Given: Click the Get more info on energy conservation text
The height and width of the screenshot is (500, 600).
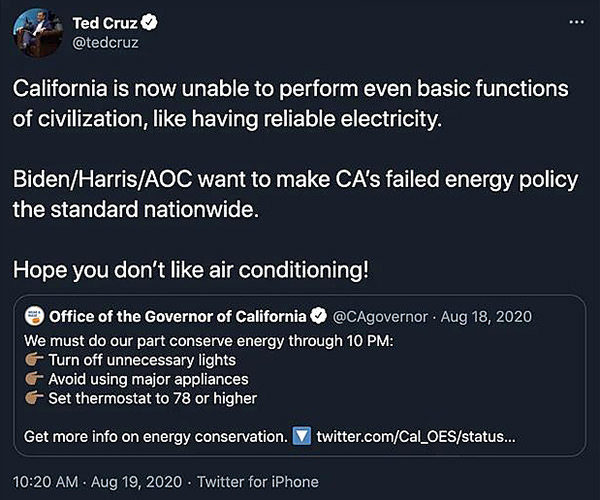Looking at the screenshot, I should click(156, 436).
